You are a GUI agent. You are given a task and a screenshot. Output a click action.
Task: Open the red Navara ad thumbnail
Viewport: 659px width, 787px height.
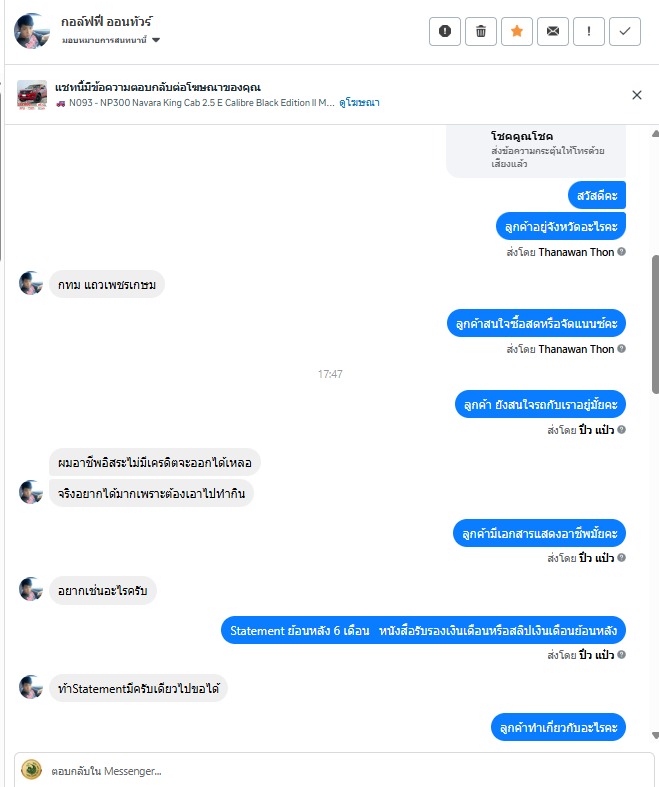tap(32, 94)
